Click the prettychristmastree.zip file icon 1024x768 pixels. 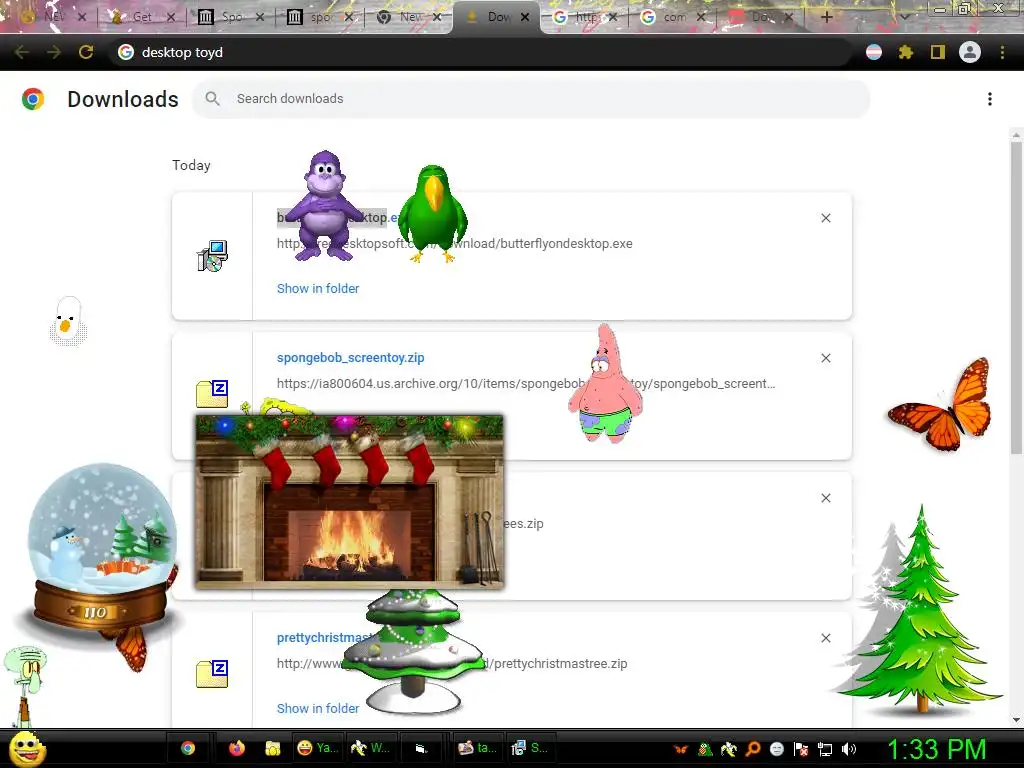[x=212, y=673]
